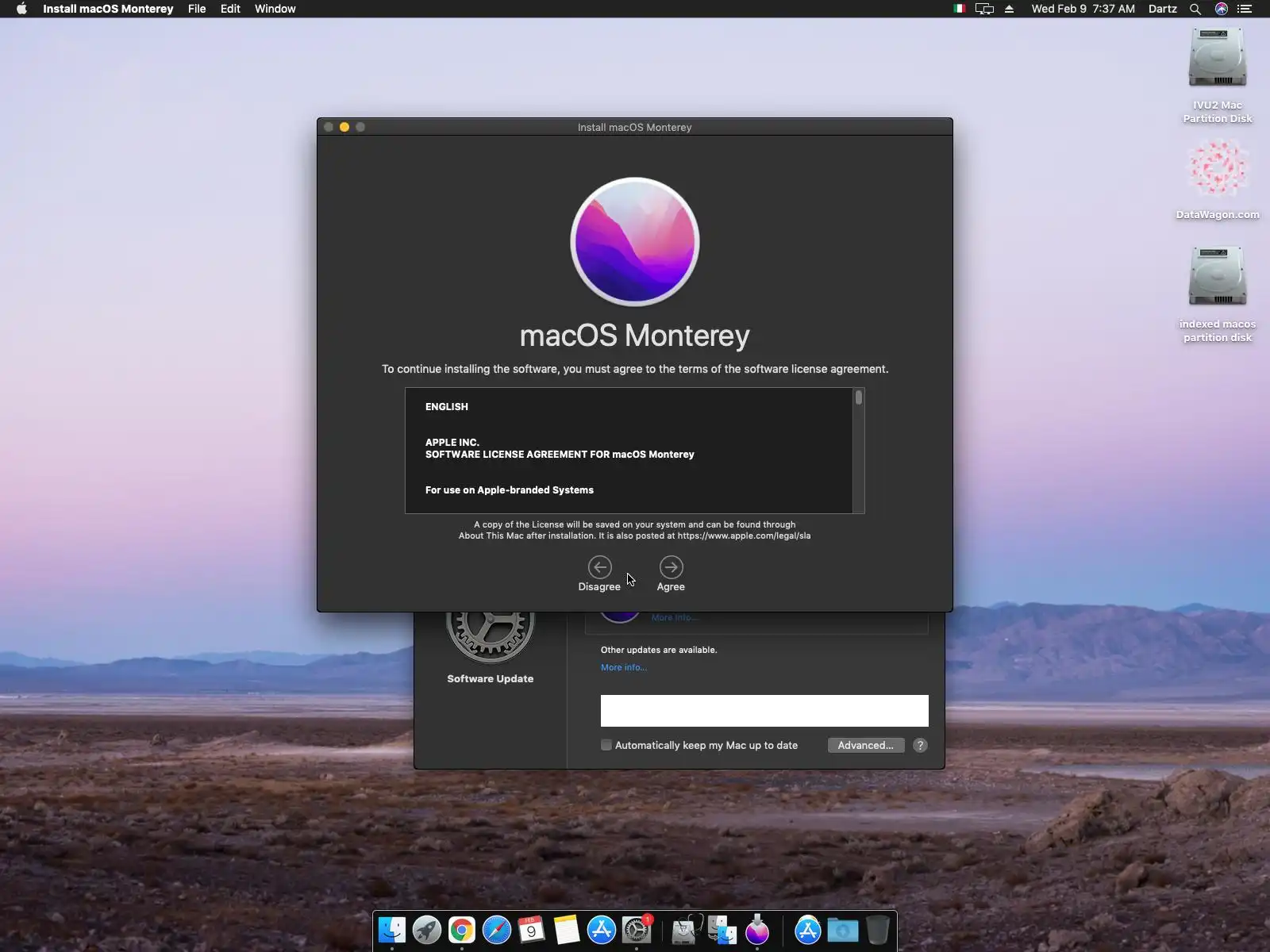This screenshot has height=952, width=1270.
Task: Open Spotlight search magnifier
Action: (x=1195, y=9)
